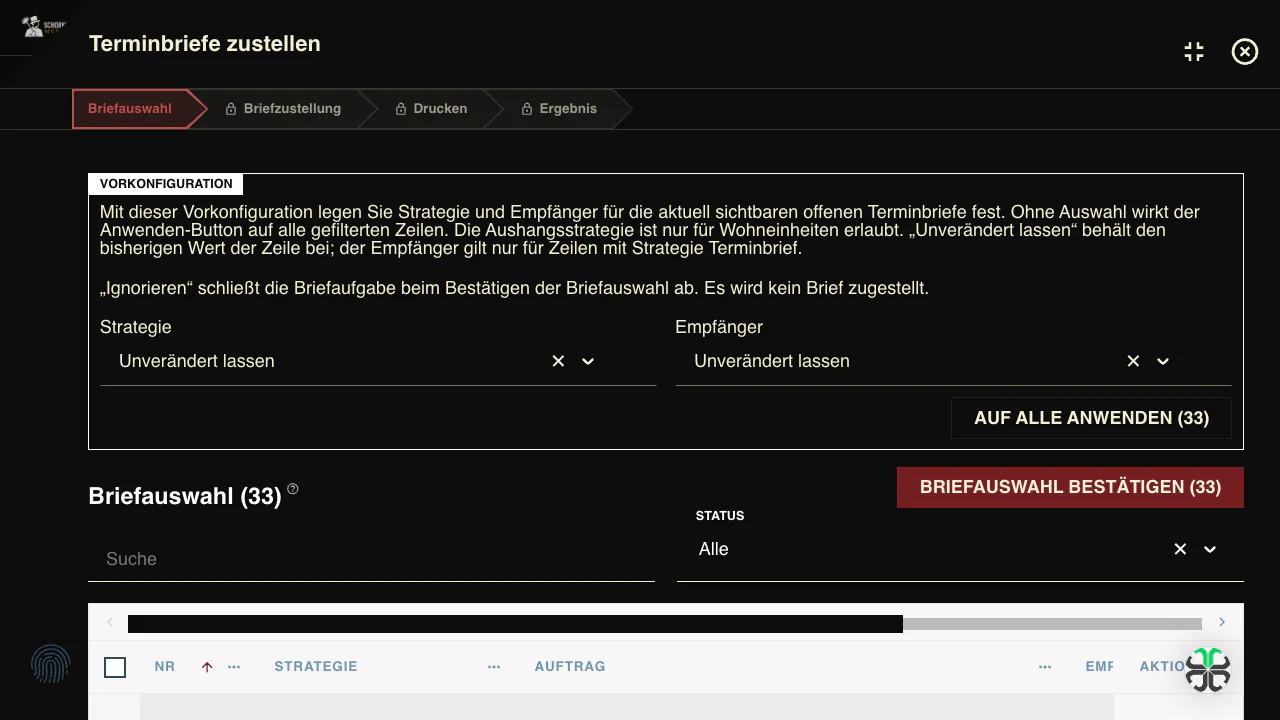Open help icon beside Briefauswahl (33) heading
Viewport: 1280px width, 720px height.
293,489
